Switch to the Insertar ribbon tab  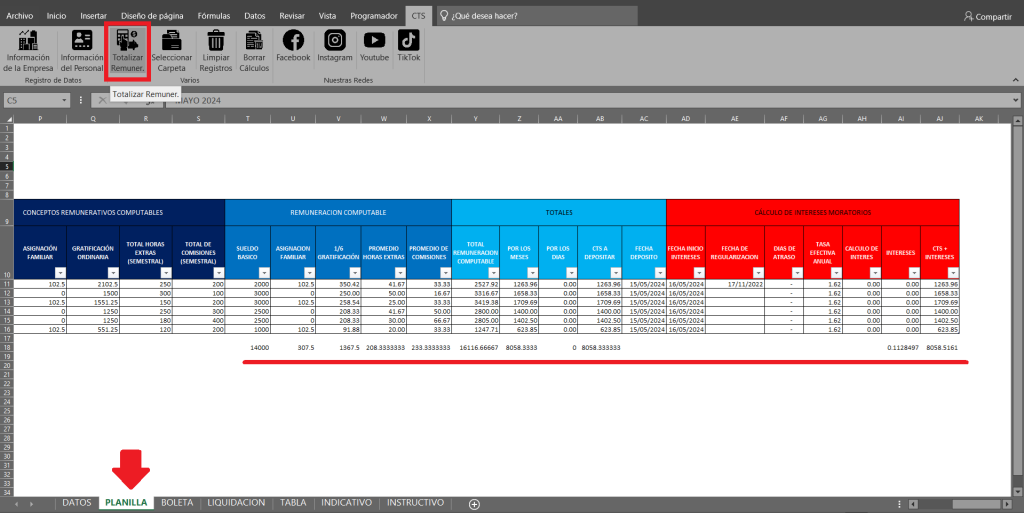point(93,16)
